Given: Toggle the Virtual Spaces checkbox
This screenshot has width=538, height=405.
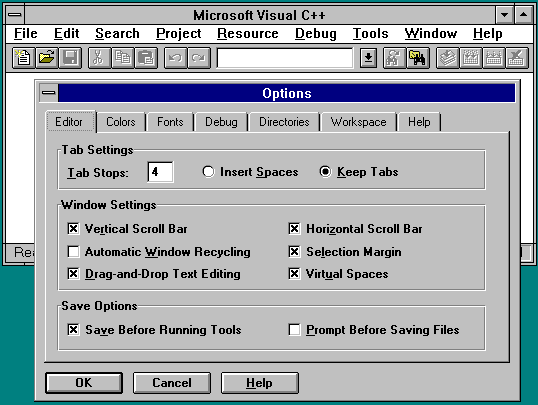Looking at the screenshot, I should (294, 274).
